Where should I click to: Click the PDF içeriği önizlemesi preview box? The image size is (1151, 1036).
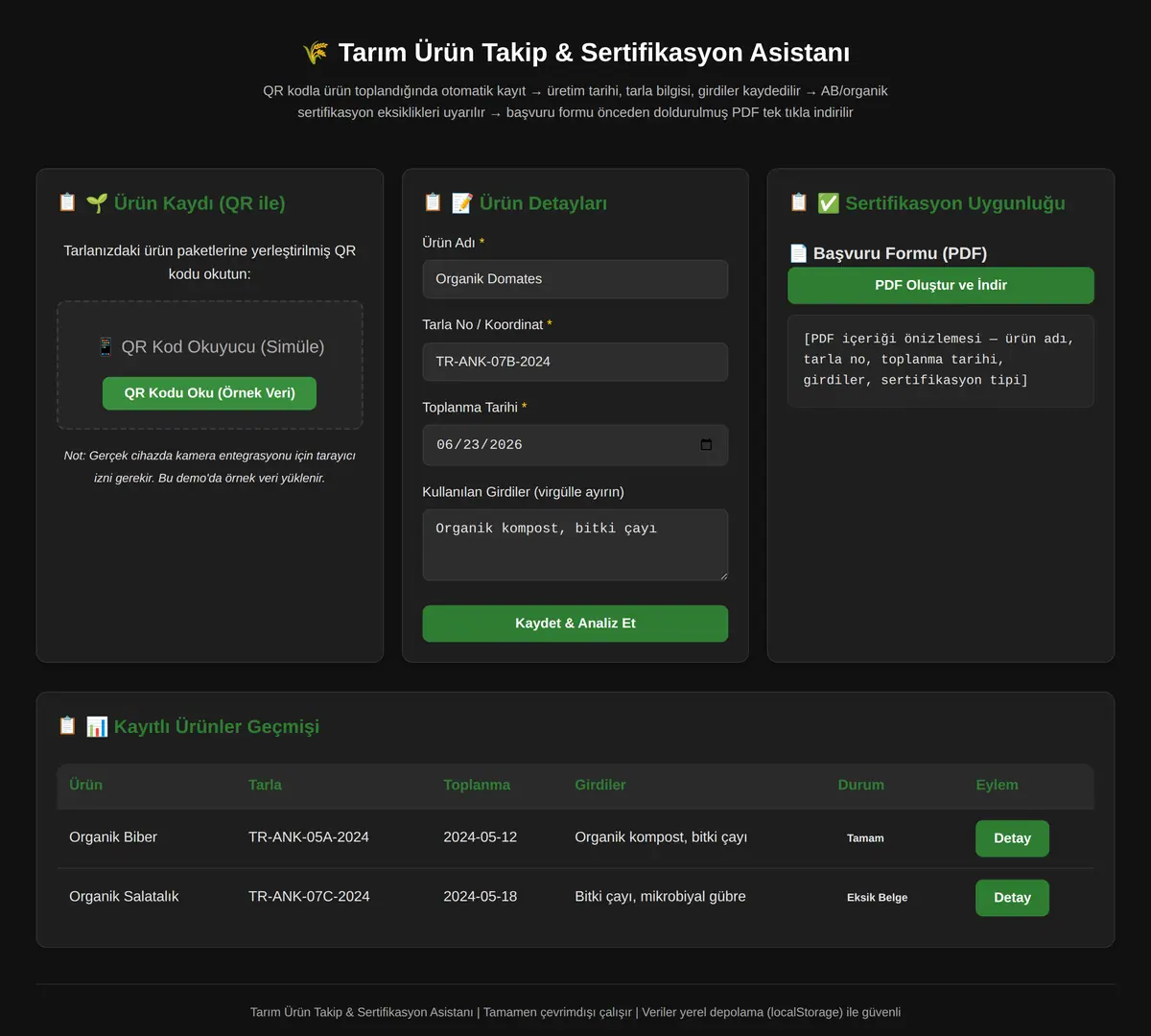941,361
